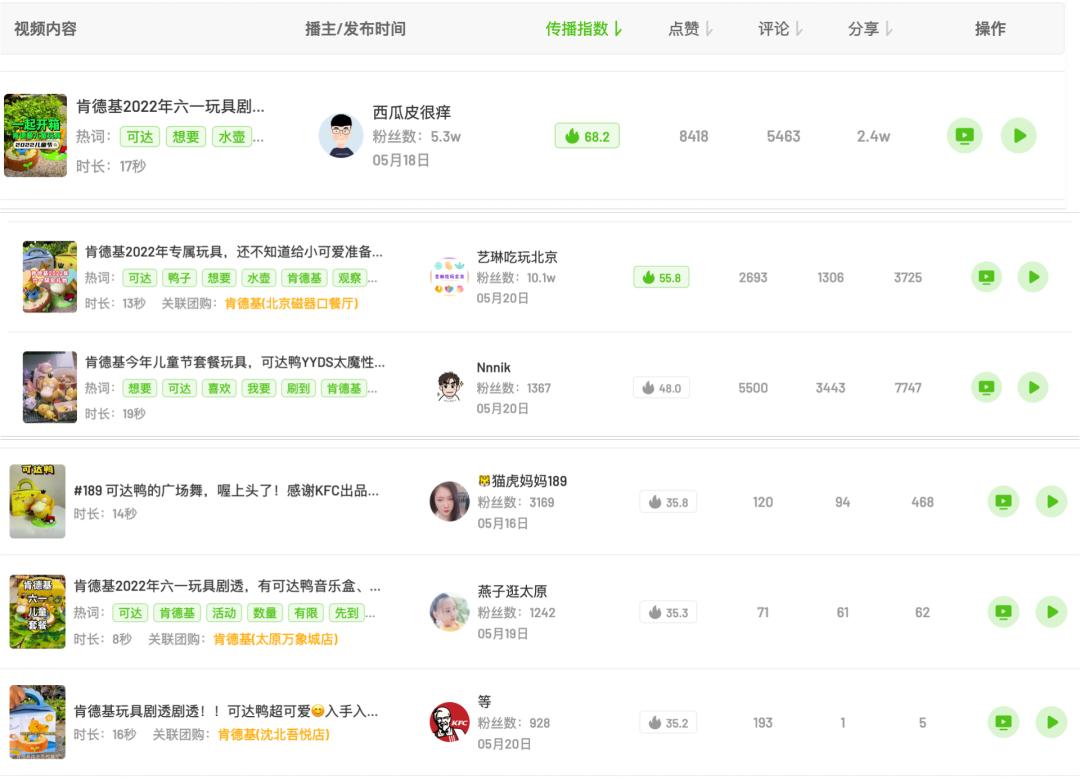Open the 肯德基(太原万象城店) group-buy link
The image size is (1080, 779).
[275, 638]
